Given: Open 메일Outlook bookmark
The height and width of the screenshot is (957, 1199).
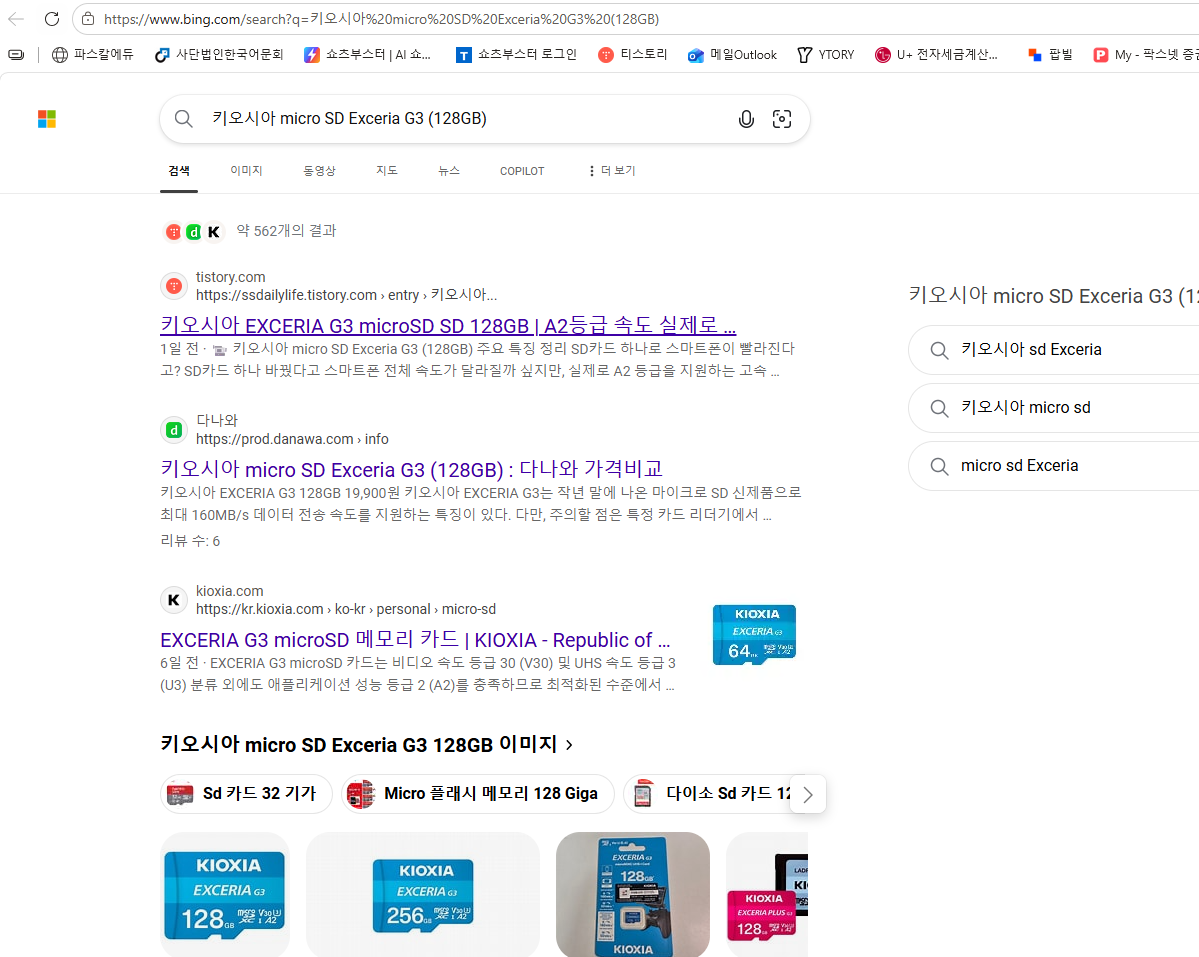Looking at the screenshot, I should point(733,54).
